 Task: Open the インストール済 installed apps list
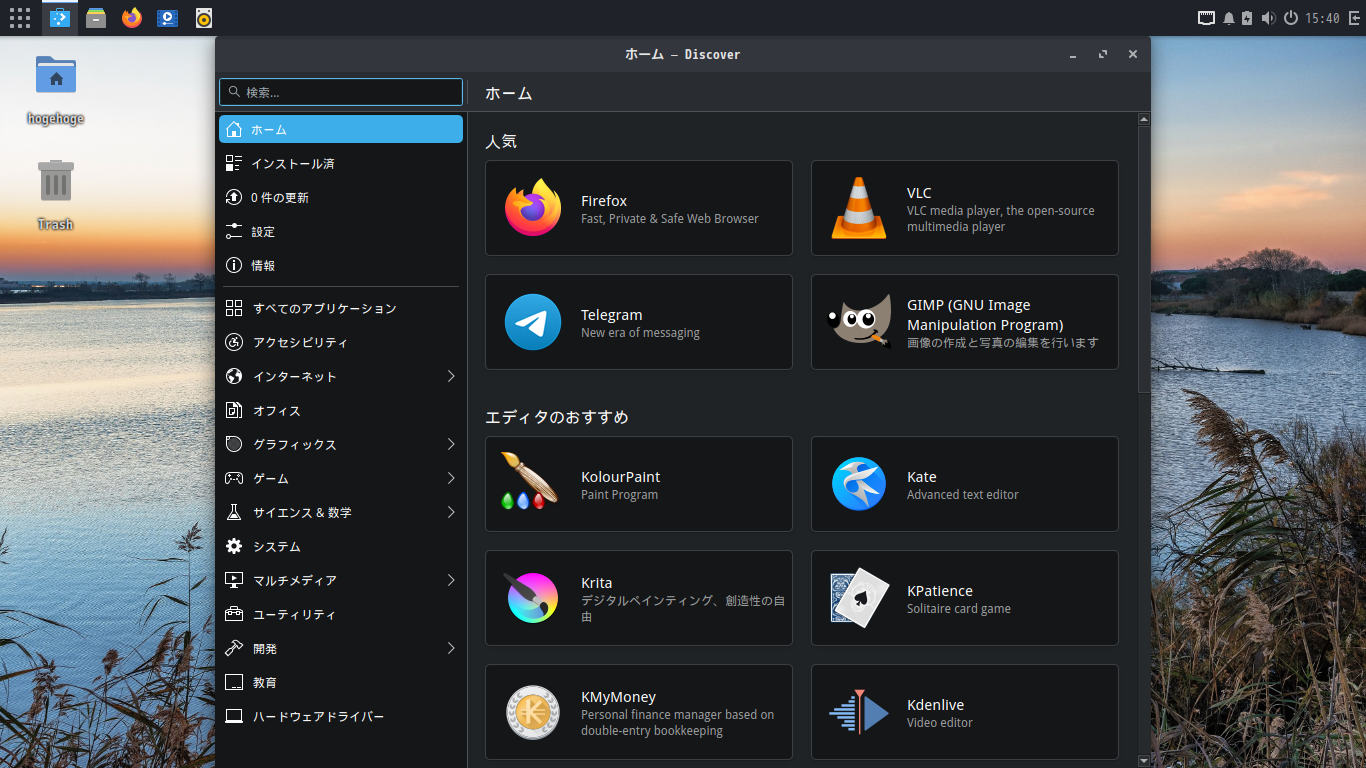341,163
